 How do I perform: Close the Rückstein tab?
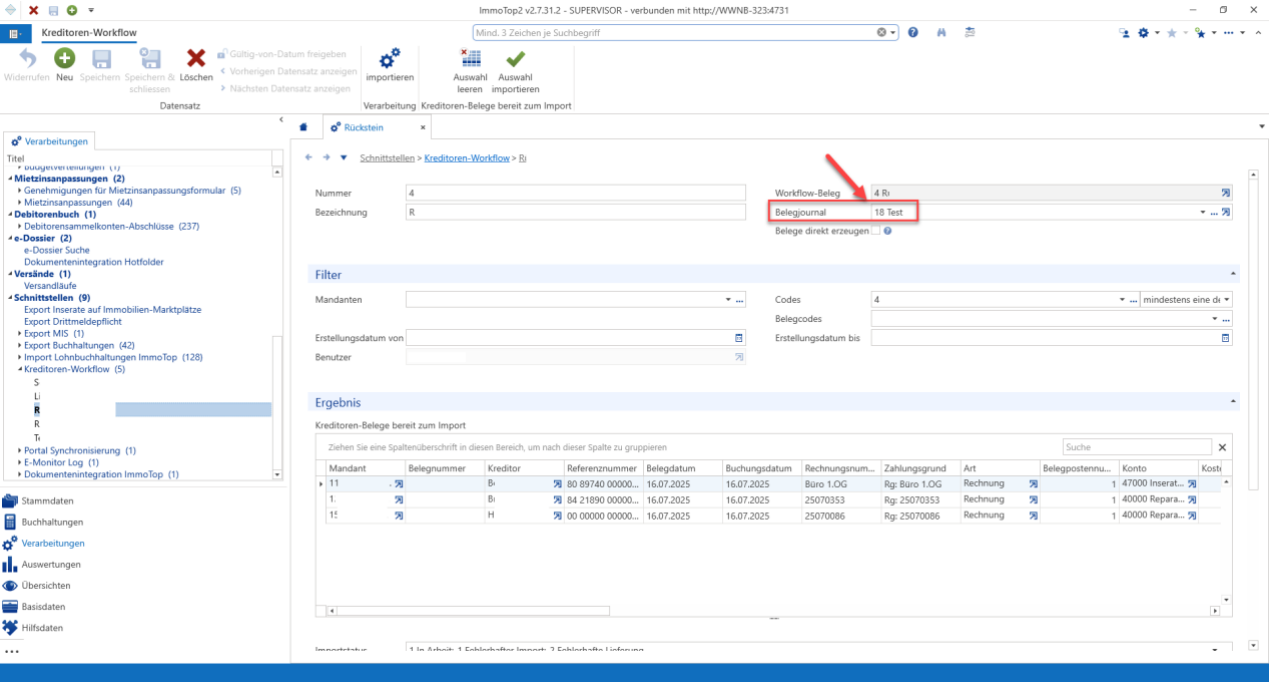[423, 128]
